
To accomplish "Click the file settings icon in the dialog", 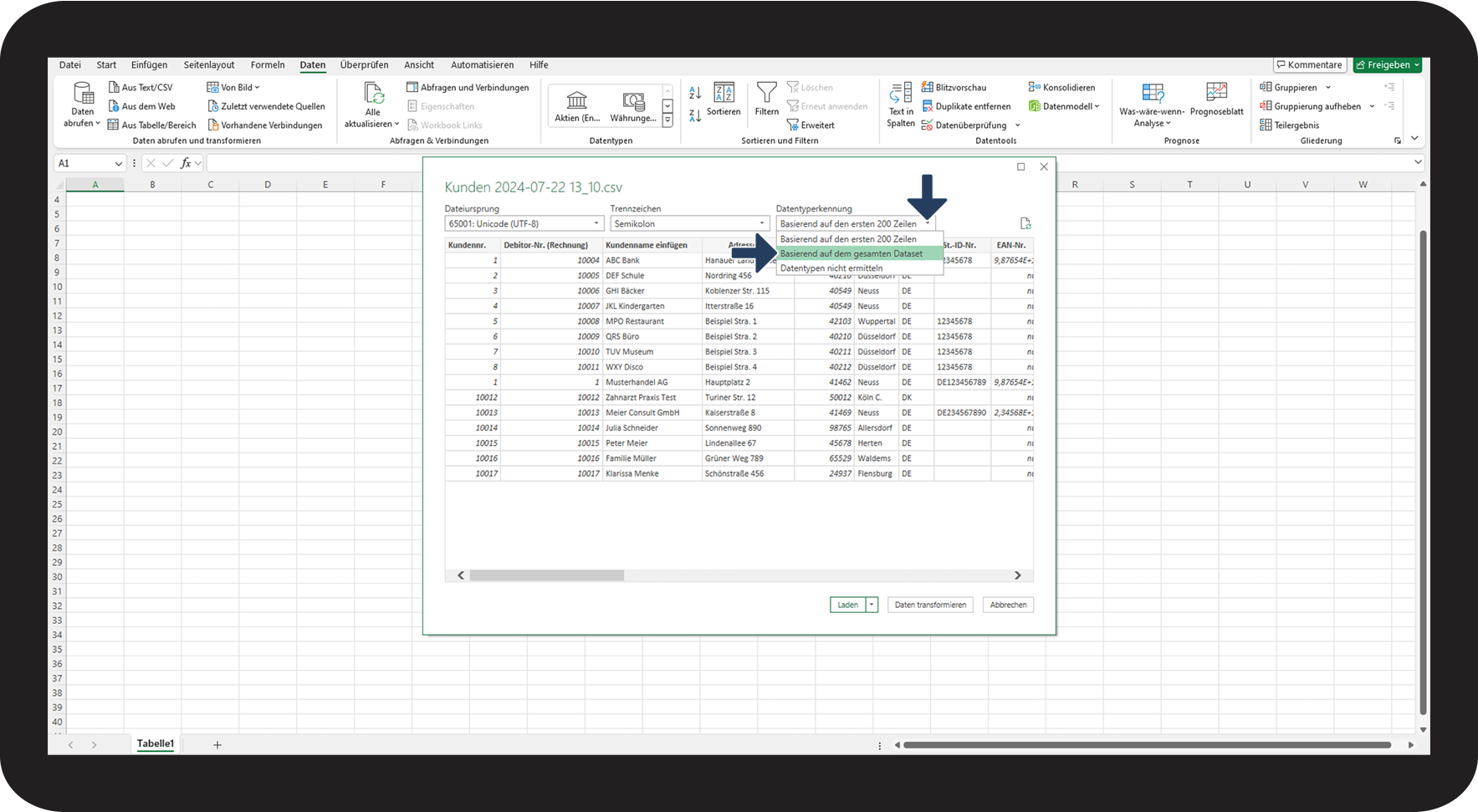I will point(1025,223).
